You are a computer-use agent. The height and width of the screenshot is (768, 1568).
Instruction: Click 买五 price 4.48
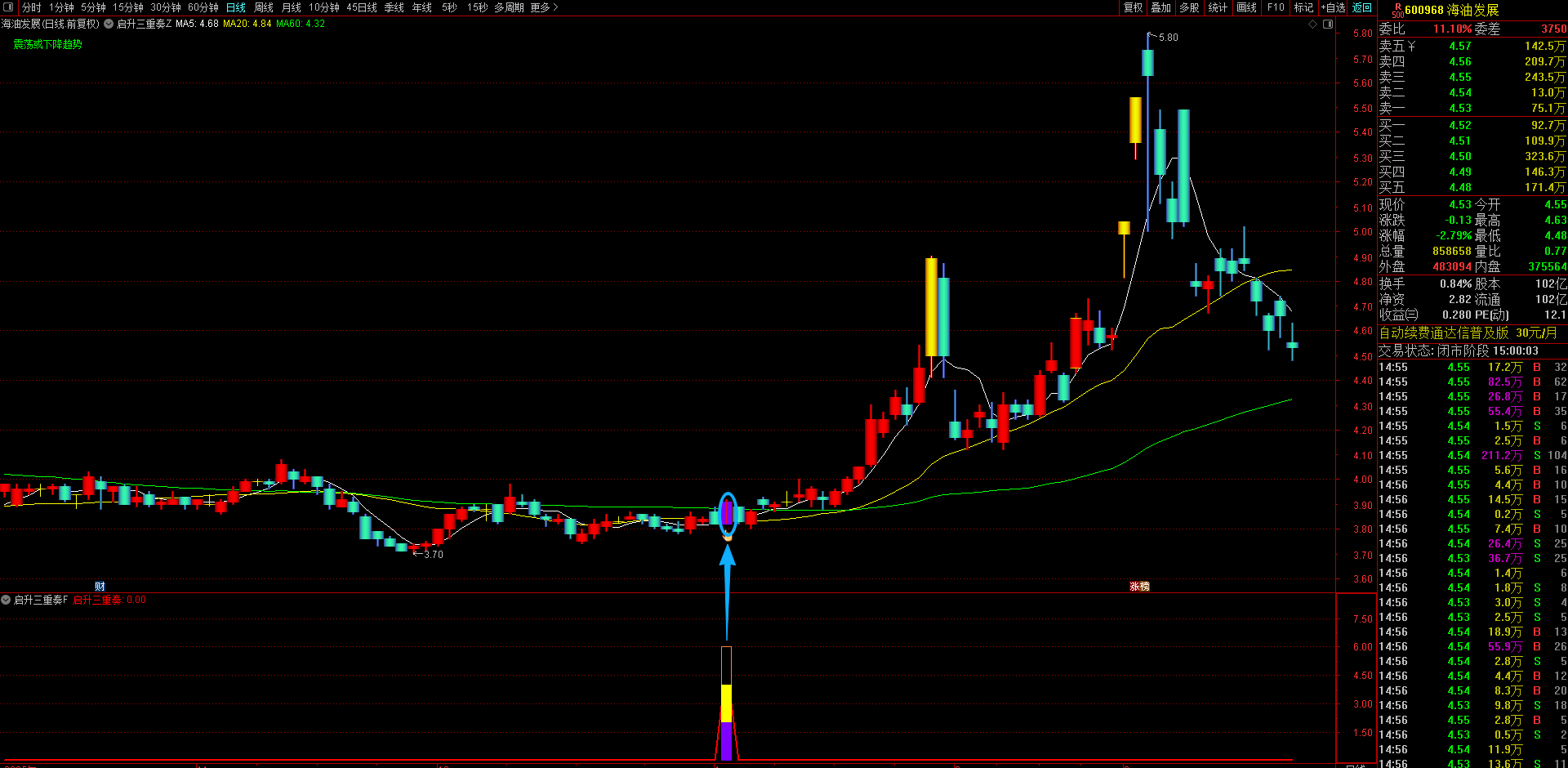point(1460,188)
